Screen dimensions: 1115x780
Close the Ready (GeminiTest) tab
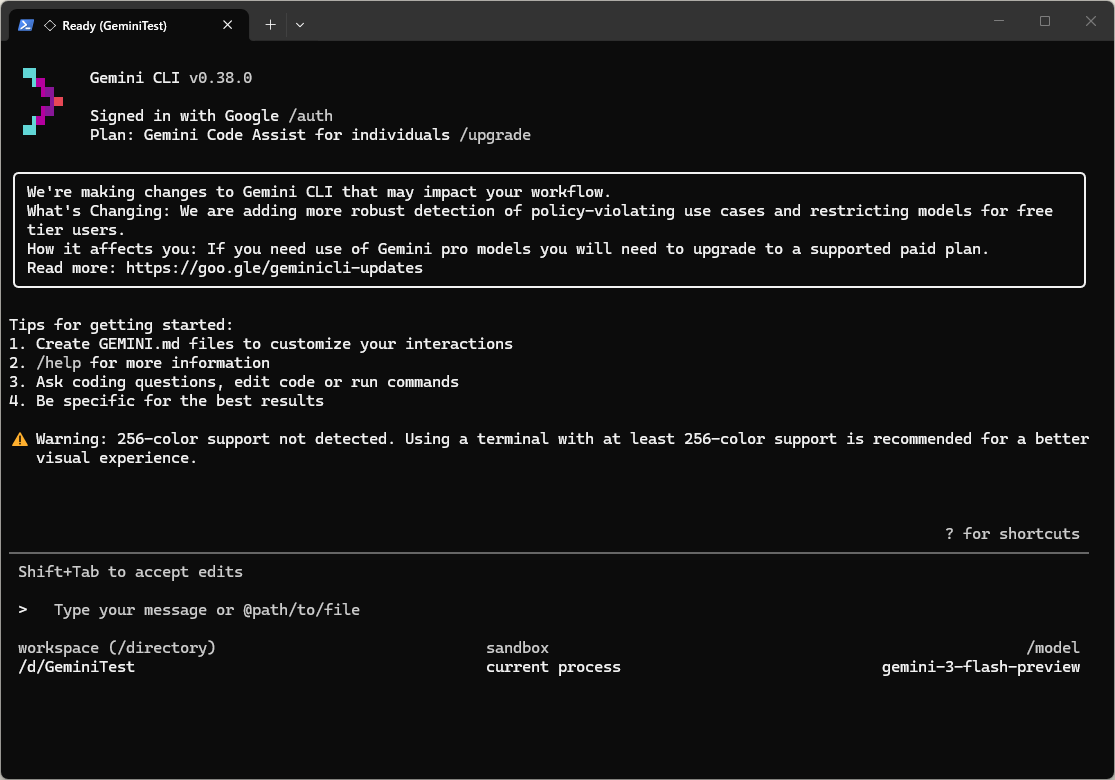point(232,25)
